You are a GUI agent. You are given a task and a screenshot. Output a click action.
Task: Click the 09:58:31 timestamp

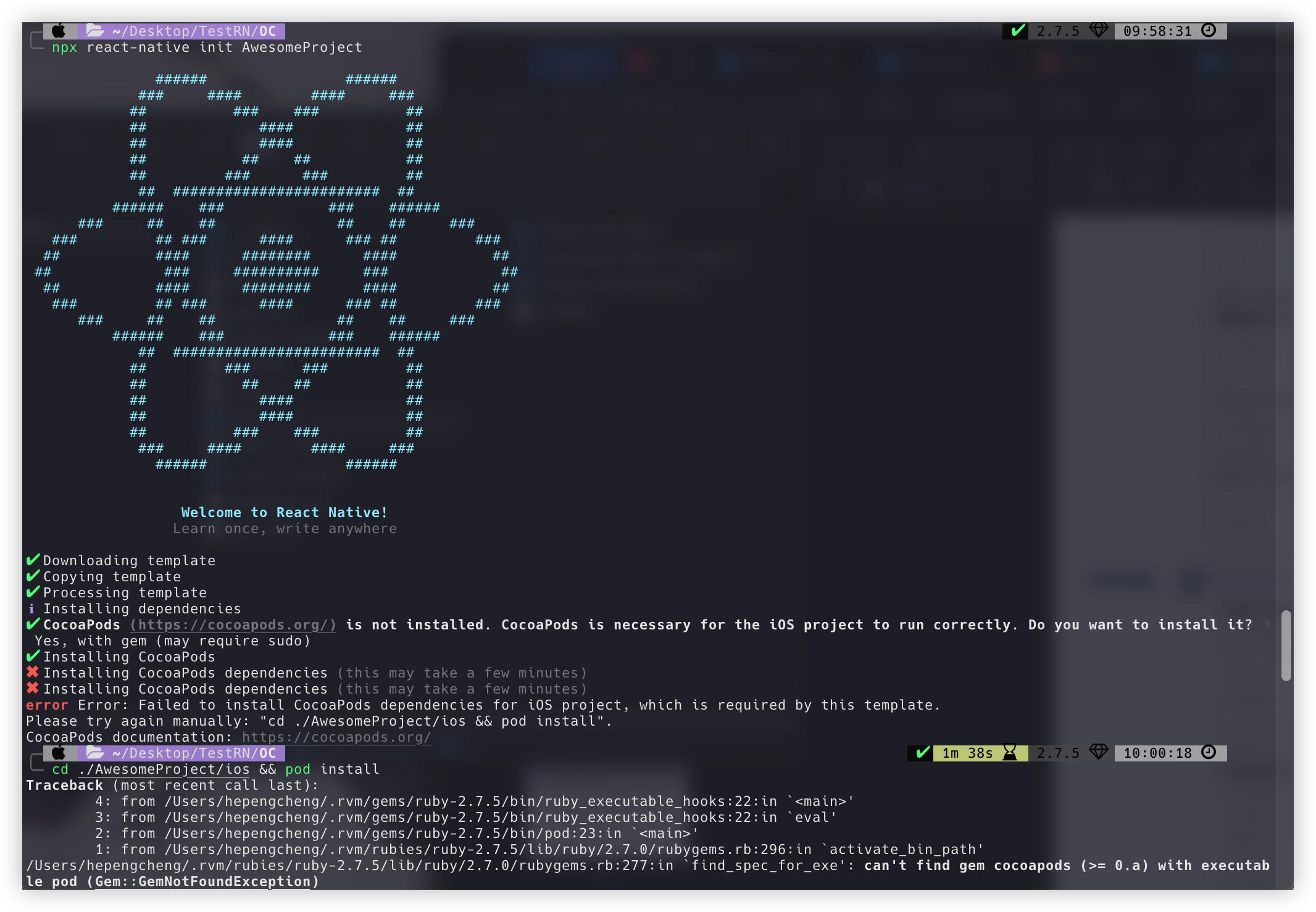pyautogui.click(x=1158, y=31)
